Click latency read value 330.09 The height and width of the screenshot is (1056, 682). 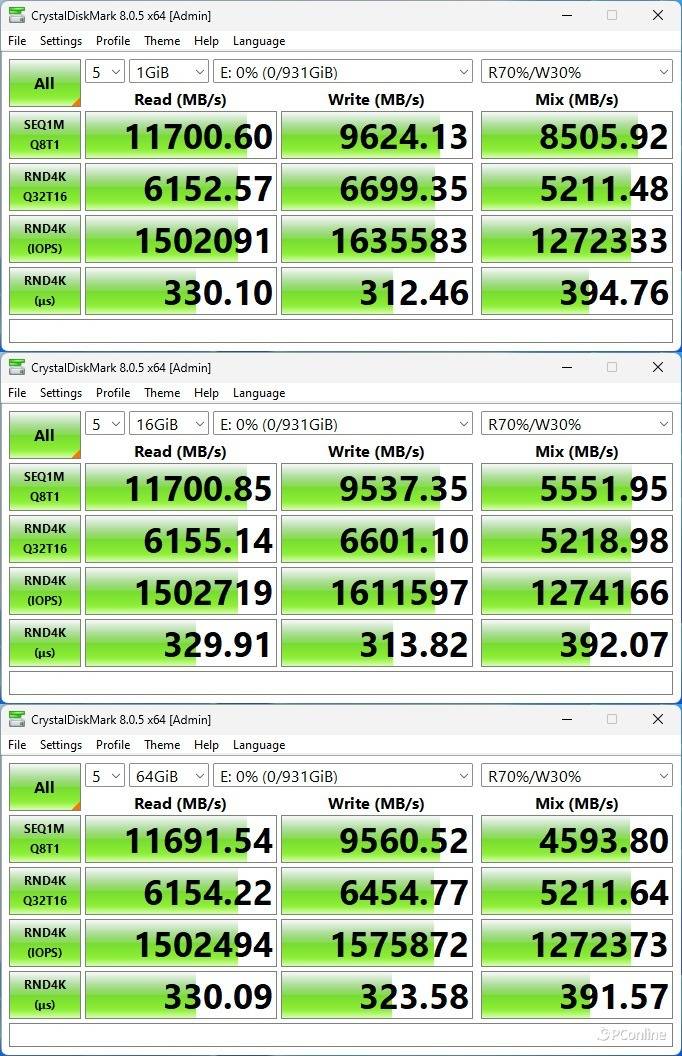pos(181,995)
